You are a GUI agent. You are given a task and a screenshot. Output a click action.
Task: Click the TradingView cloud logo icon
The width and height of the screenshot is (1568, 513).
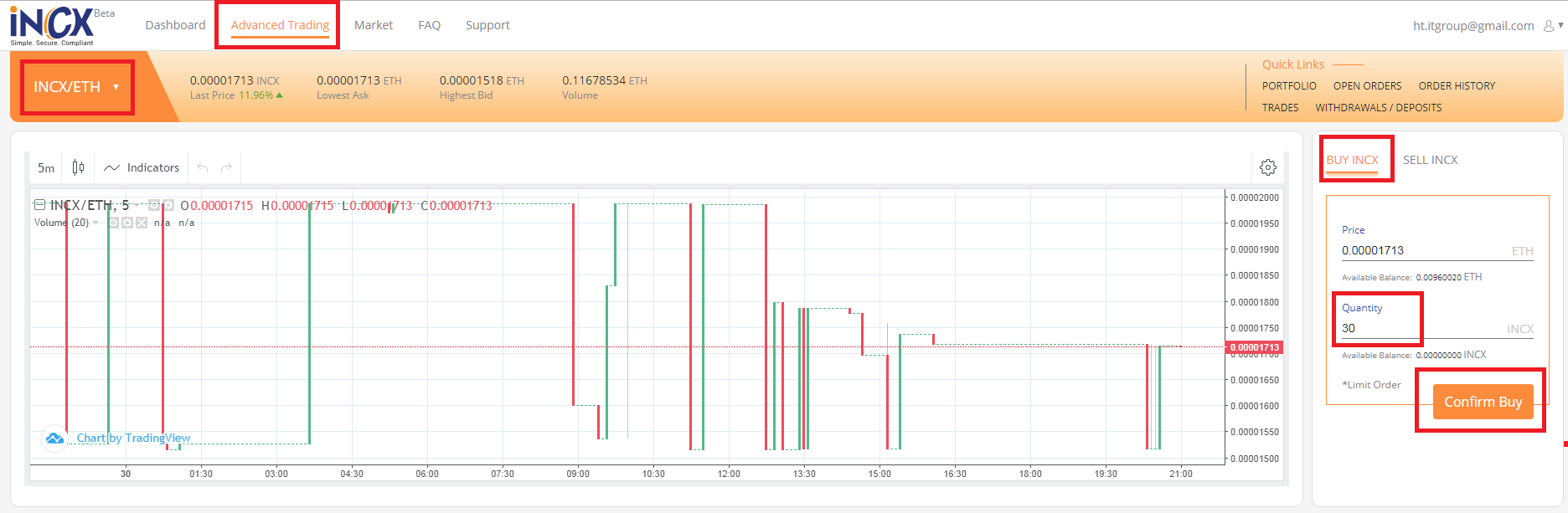(x=54, y=439)
